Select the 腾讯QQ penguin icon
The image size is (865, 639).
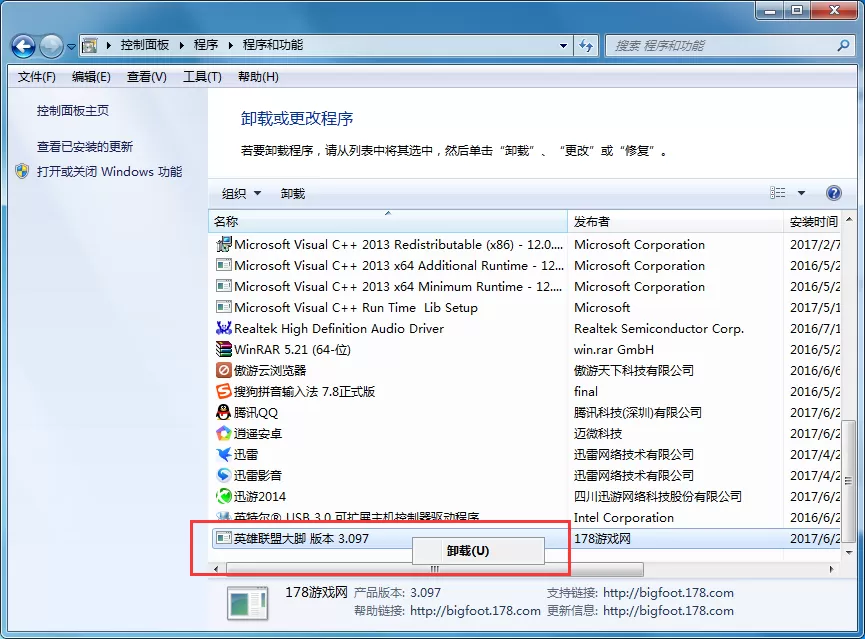click(223, 412)
